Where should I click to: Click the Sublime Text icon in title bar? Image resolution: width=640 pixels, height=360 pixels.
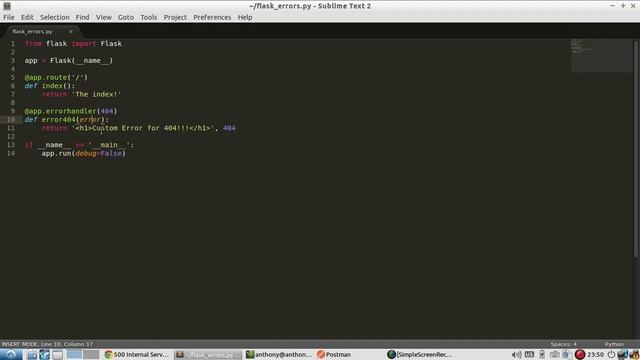click(x=7, y=6)
